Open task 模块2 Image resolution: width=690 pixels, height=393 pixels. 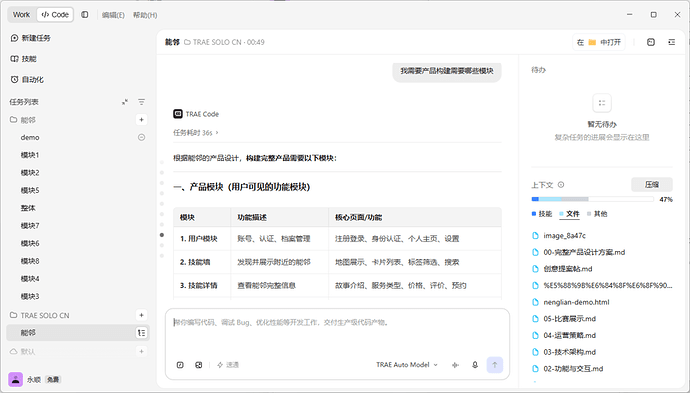[30, 173]
